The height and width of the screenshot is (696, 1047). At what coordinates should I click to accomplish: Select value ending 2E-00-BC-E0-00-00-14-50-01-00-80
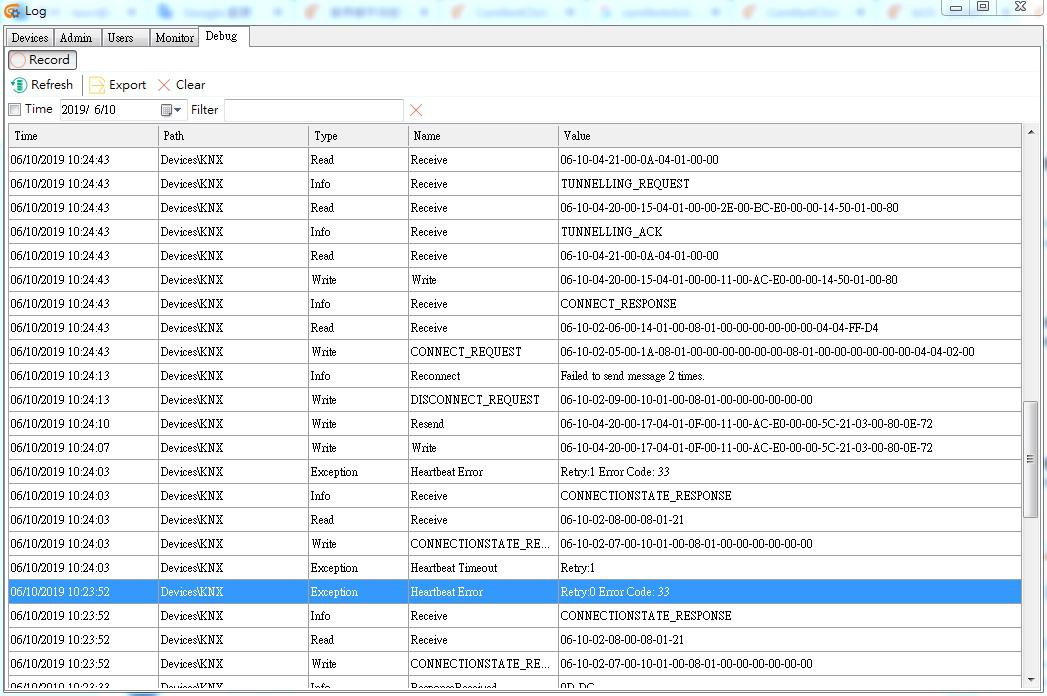[789, 208]
